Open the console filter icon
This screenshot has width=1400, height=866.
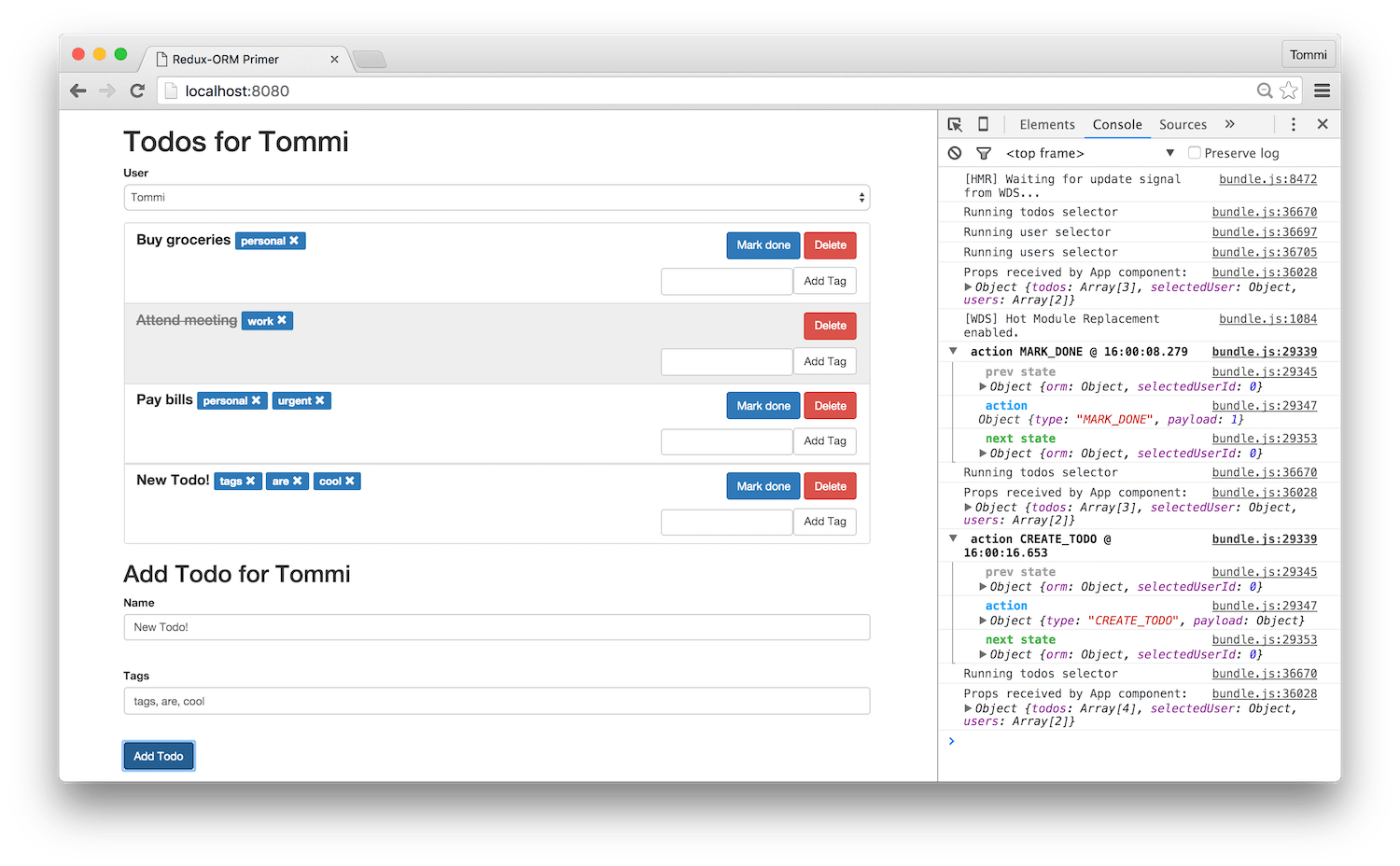click(984, 152)
